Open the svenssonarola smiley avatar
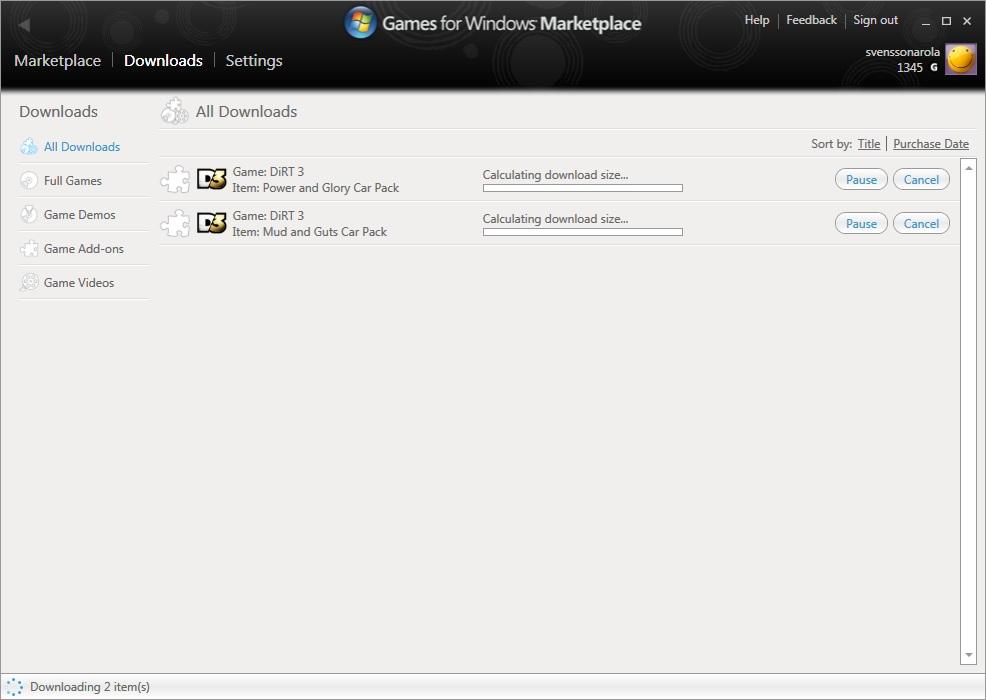The image size is (986, 700). tap(961, 59)
